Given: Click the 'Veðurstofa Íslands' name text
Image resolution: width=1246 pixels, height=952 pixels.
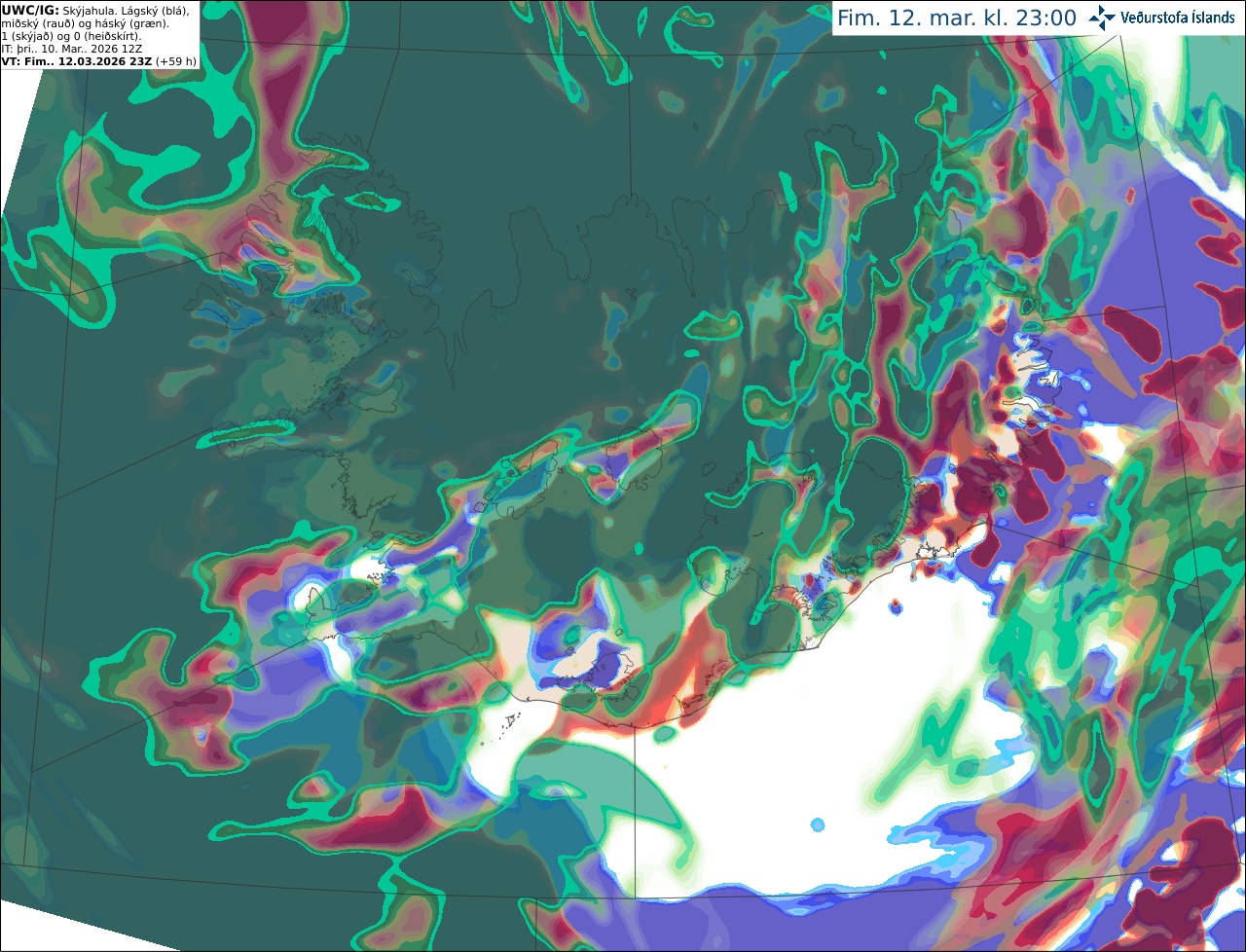Looking at the screenshot, I should [1178, 18].
